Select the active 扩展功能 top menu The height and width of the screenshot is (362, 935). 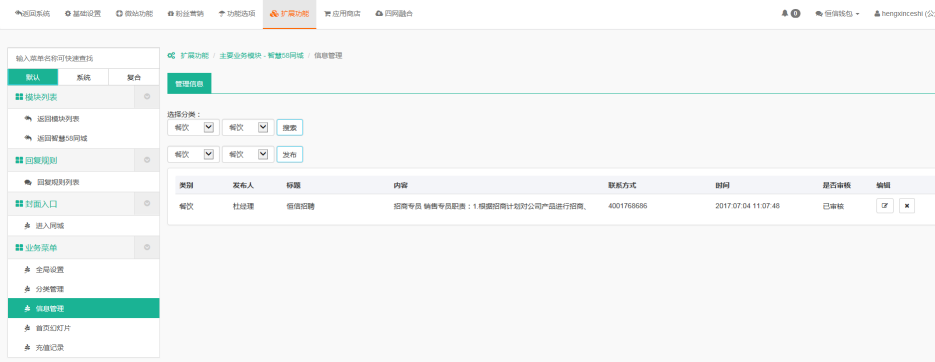[289, 13]
